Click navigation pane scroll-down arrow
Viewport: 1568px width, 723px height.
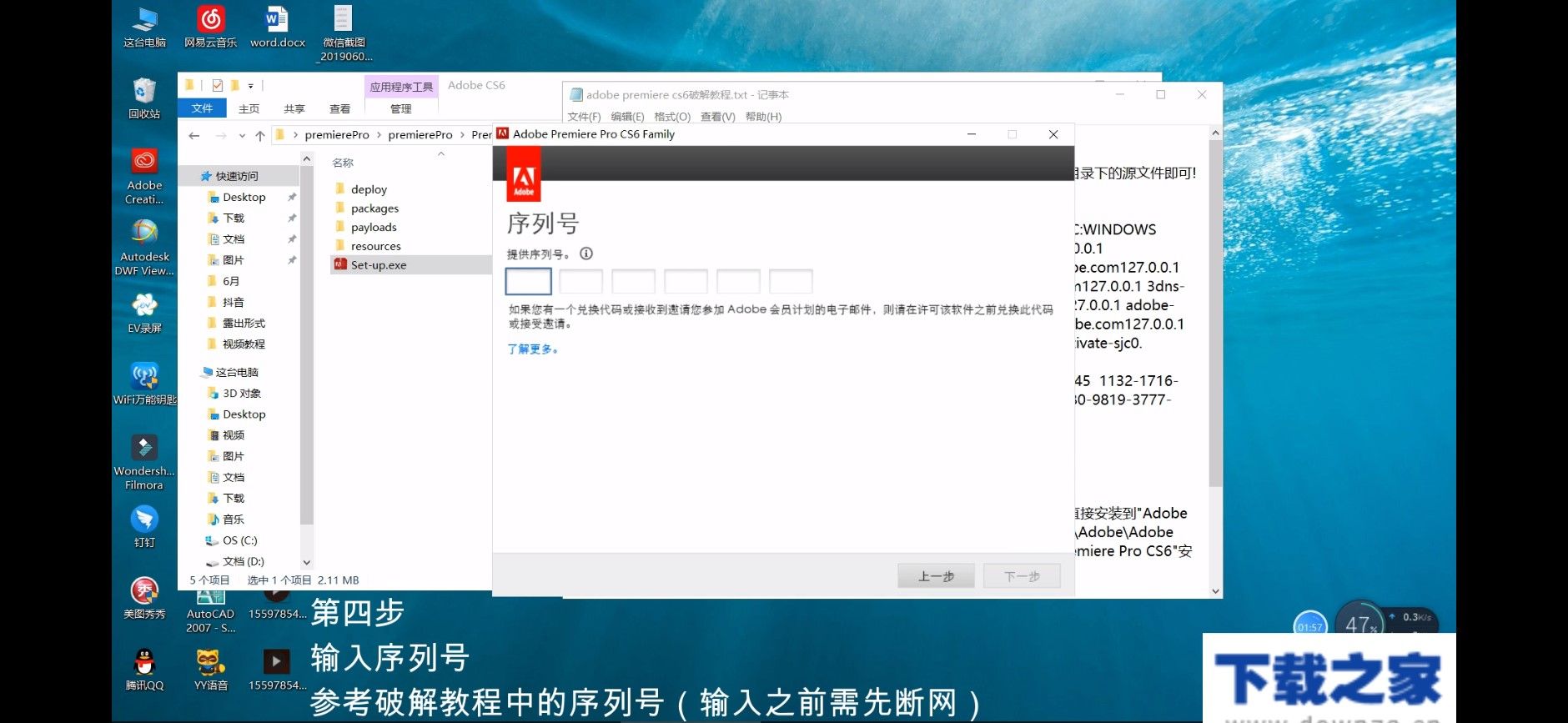click(307, 563)
